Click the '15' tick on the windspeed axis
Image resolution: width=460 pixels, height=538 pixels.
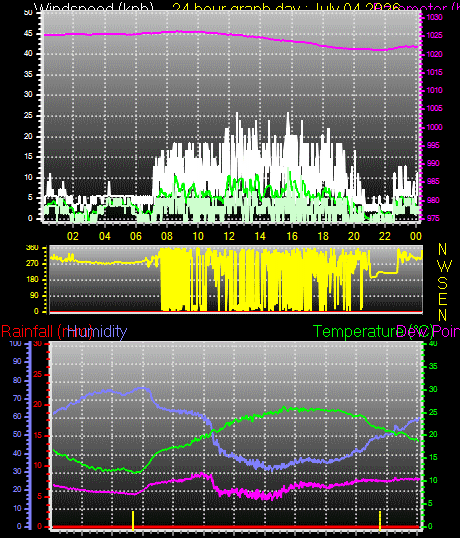28,156
